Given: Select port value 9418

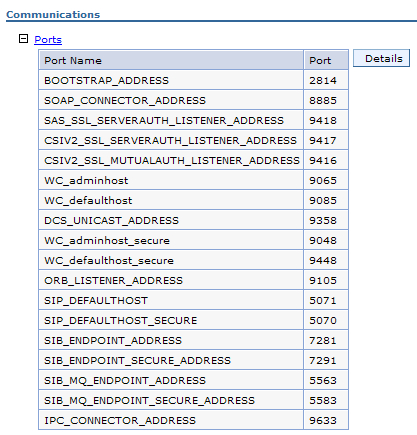Looking at the screenshot, I should 323,120.
